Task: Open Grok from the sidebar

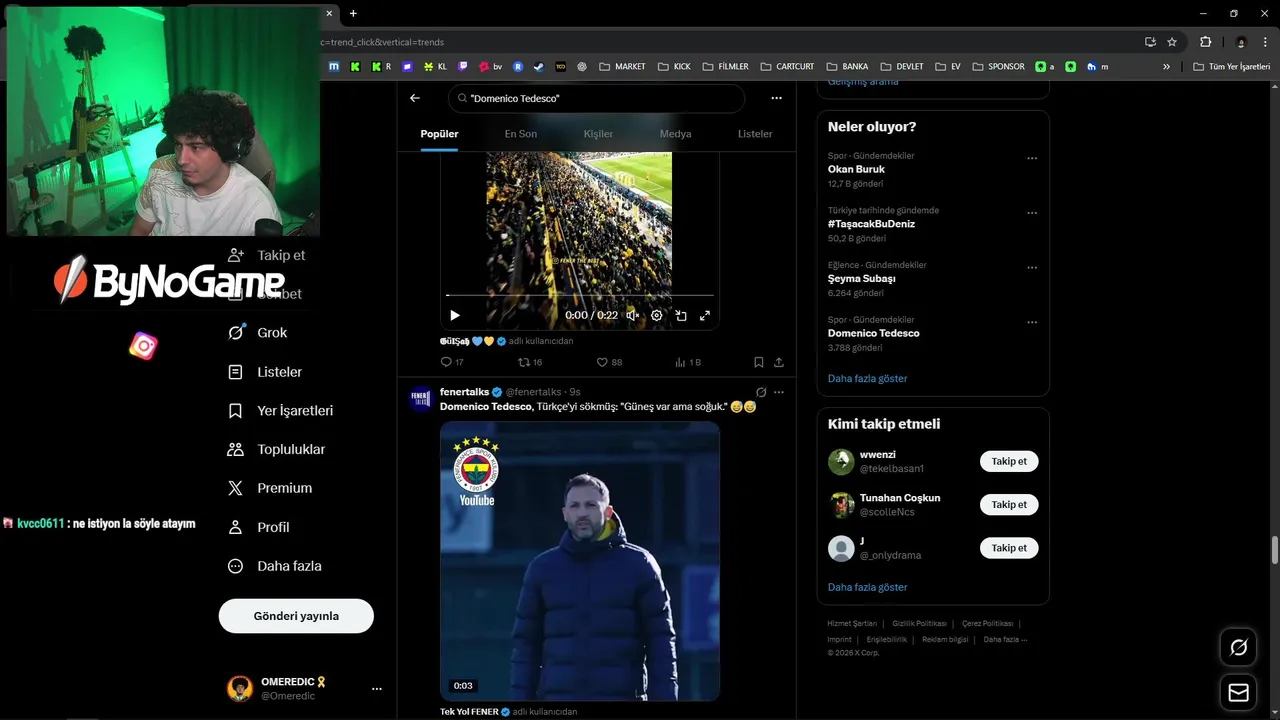Action: 257,333
